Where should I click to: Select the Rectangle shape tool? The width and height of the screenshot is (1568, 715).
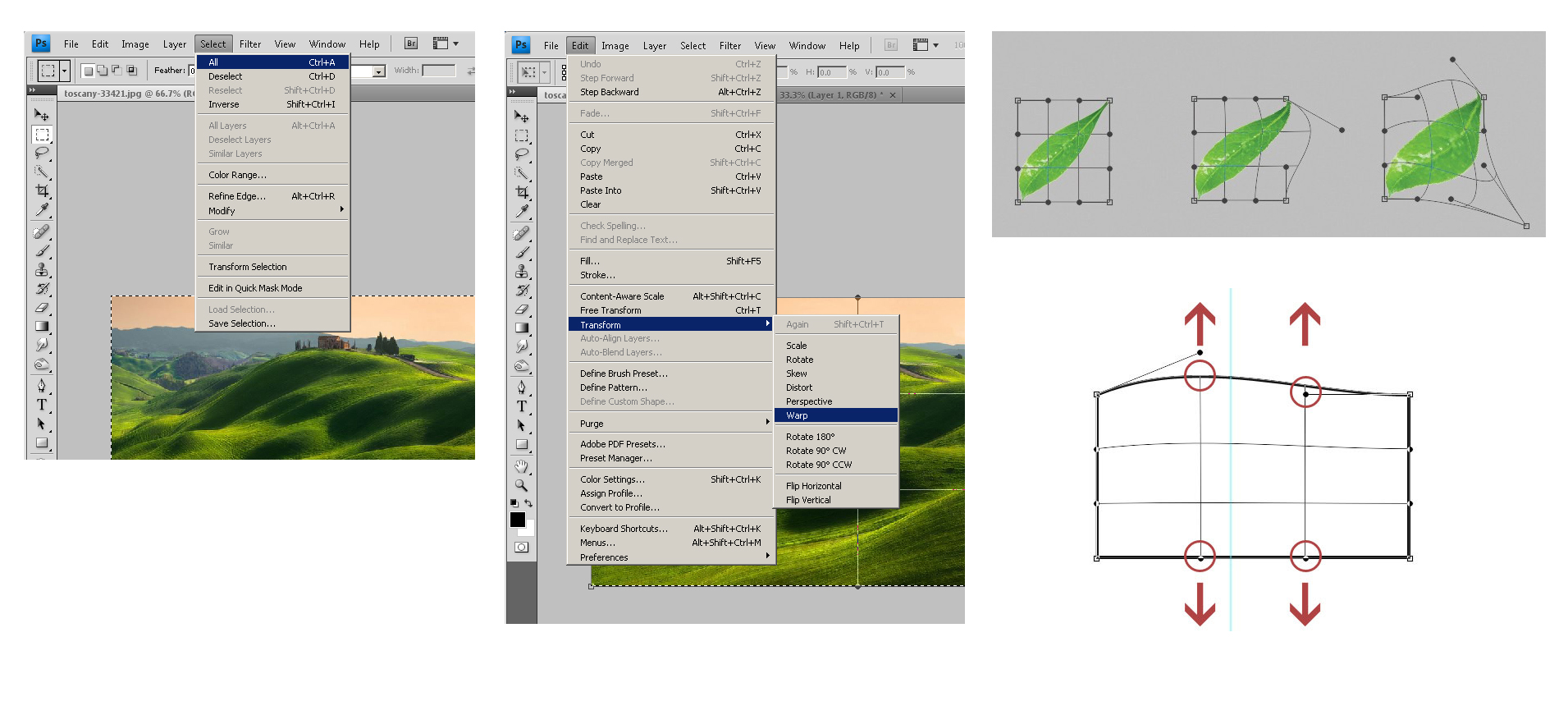coord(521,445)
